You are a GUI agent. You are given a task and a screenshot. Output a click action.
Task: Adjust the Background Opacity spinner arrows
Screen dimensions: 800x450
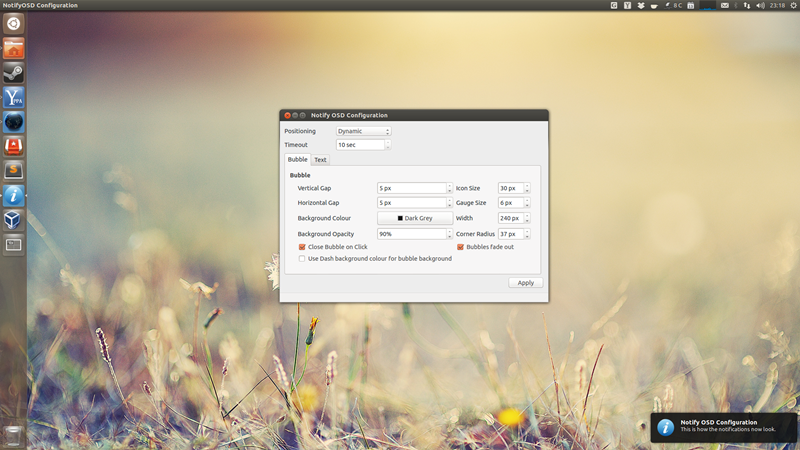pos(449,234)
